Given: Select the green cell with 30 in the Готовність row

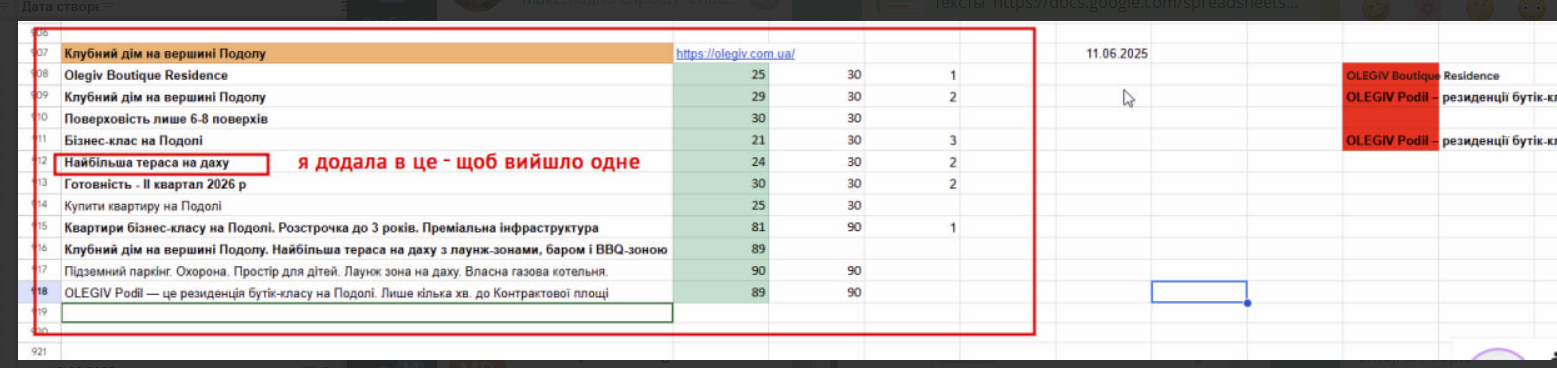Looking at the screenshot, I should coord(721,184).
